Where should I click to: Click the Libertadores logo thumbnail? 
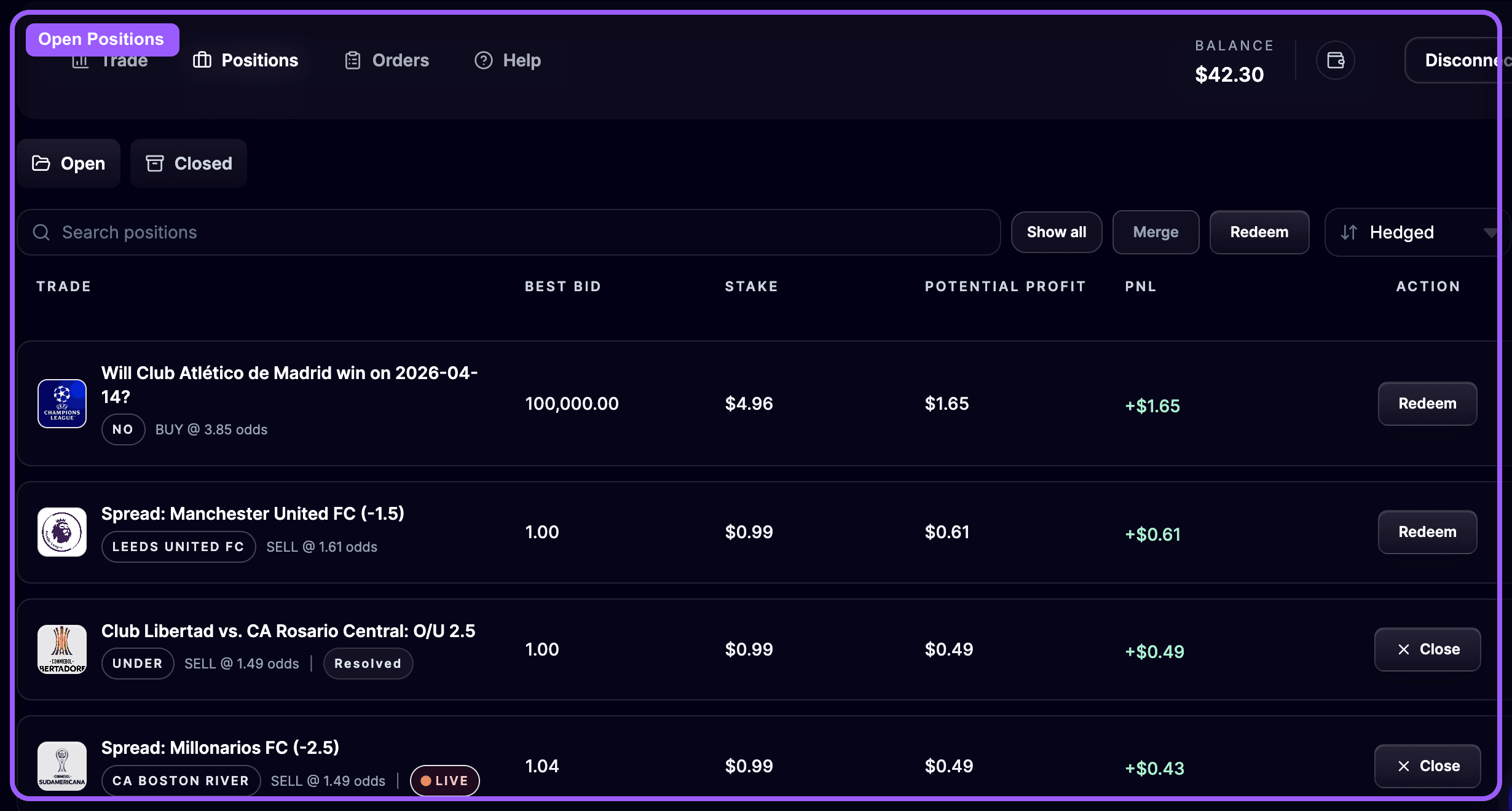tap(62, 649)
